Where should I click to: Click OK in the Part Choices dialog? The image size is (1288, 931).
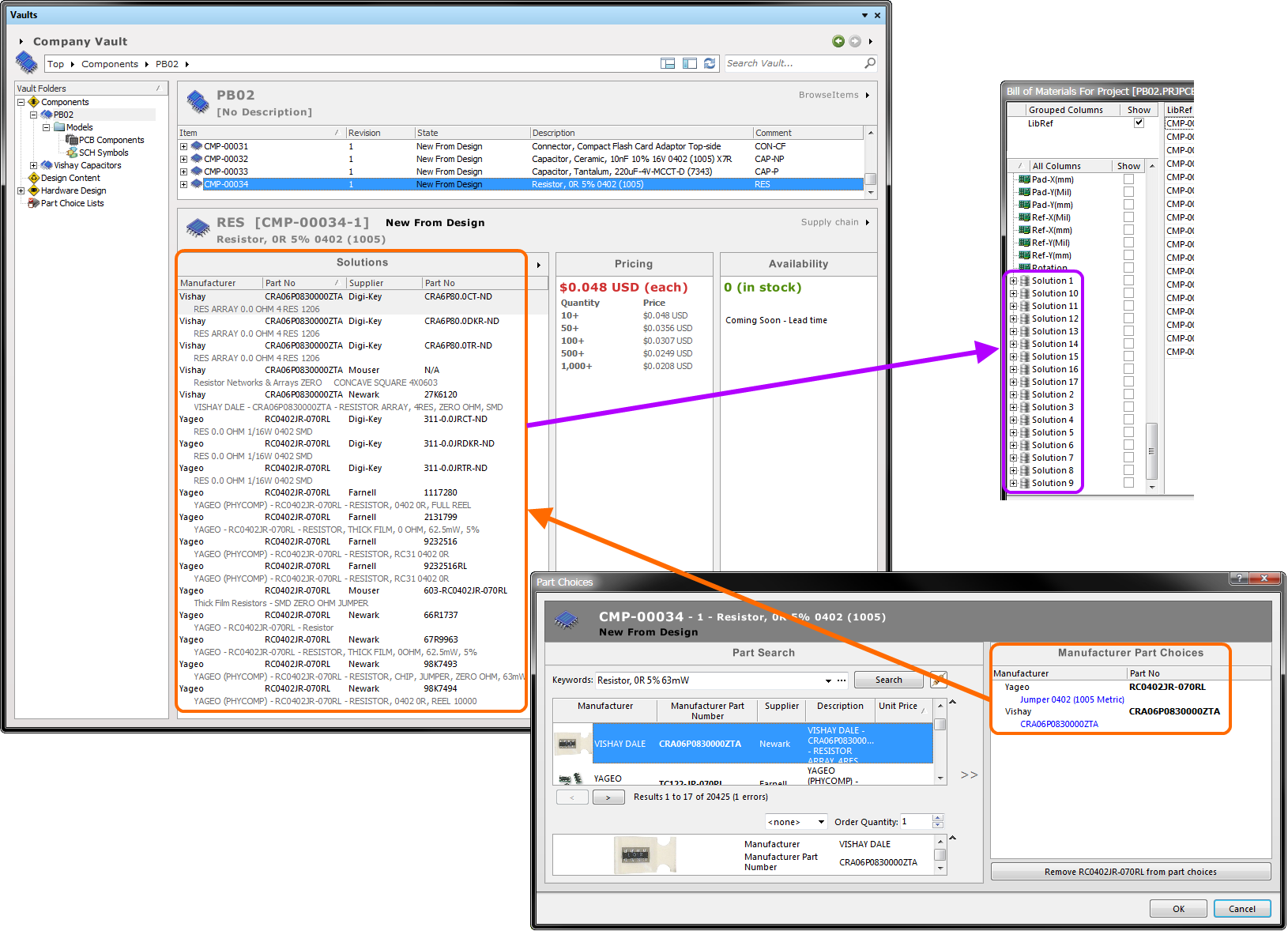pos(1178,909)
